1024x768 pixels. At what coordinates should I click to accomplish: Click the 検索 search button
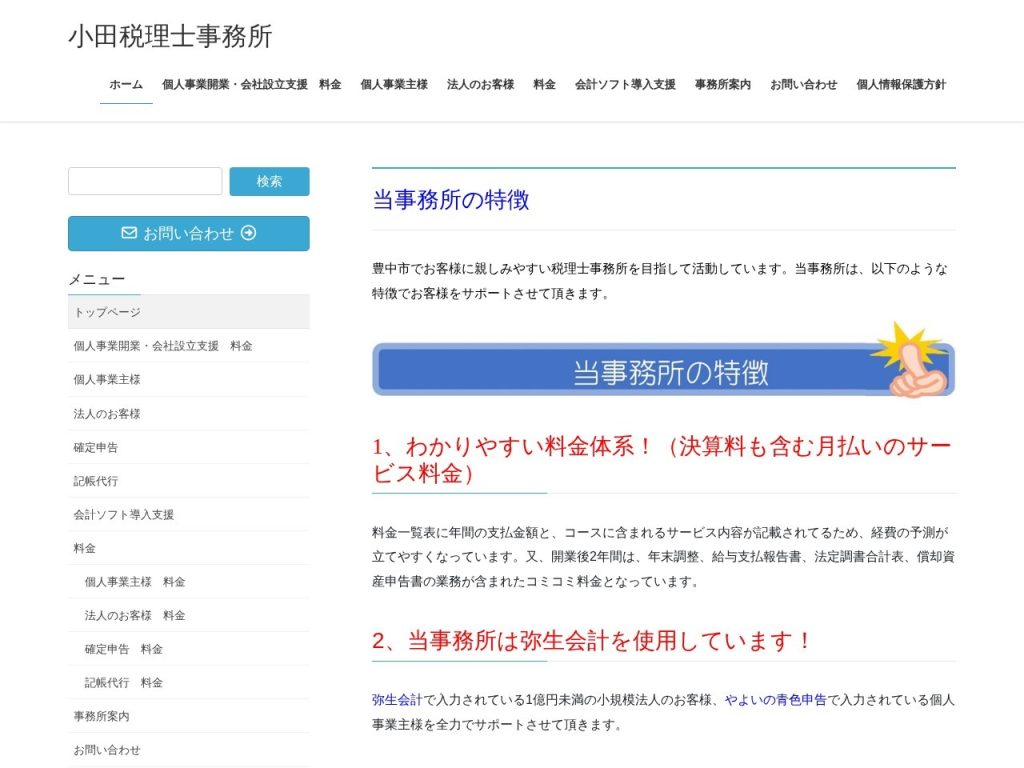coord(269,182)
